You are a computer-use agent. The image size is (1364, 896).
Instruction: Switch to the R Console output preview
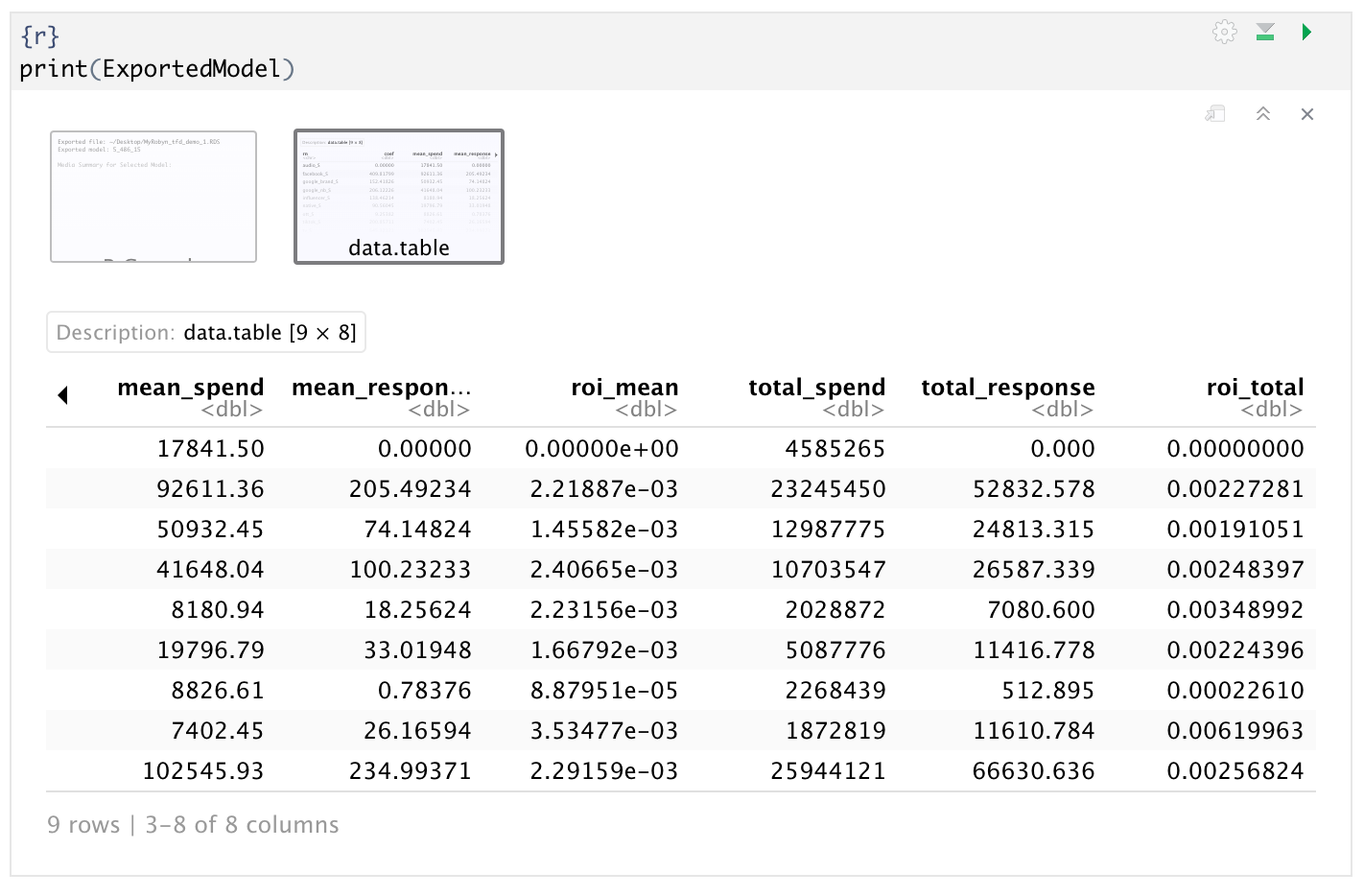click(153, 196)
